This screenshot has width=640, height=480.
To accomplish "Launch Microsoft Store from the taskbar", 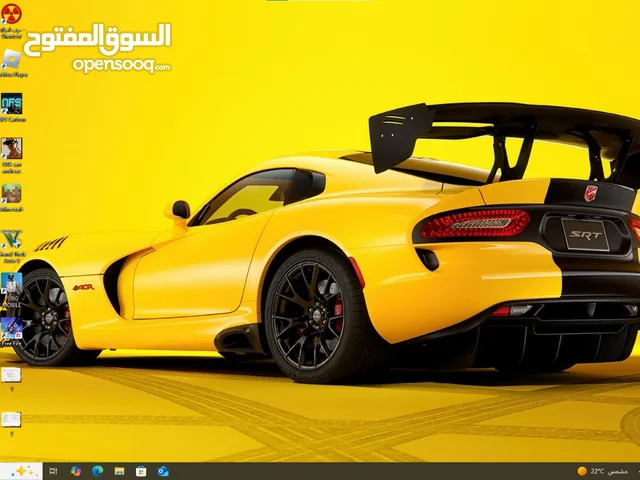I will click(141, 471).
